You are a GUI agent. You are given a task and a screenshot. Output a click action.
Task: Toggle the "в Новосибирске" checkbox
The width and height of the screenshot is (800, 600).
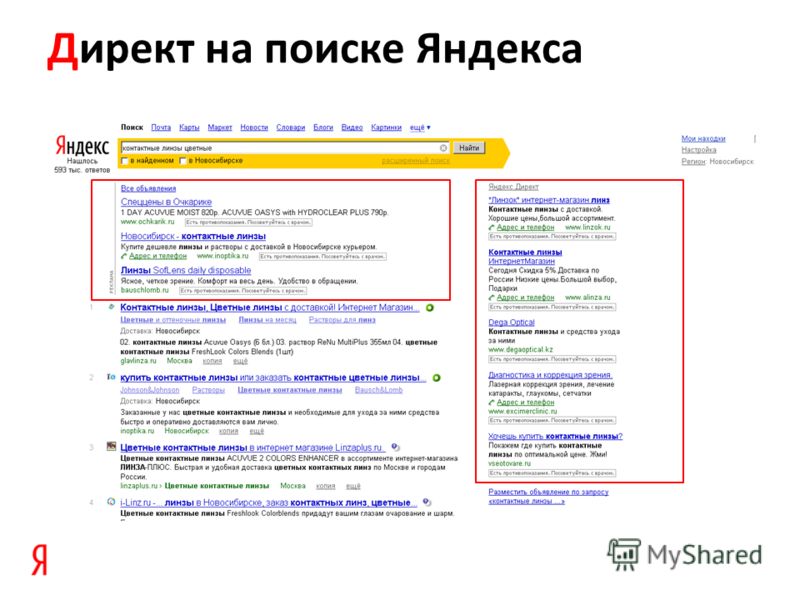tap(183, 161)
